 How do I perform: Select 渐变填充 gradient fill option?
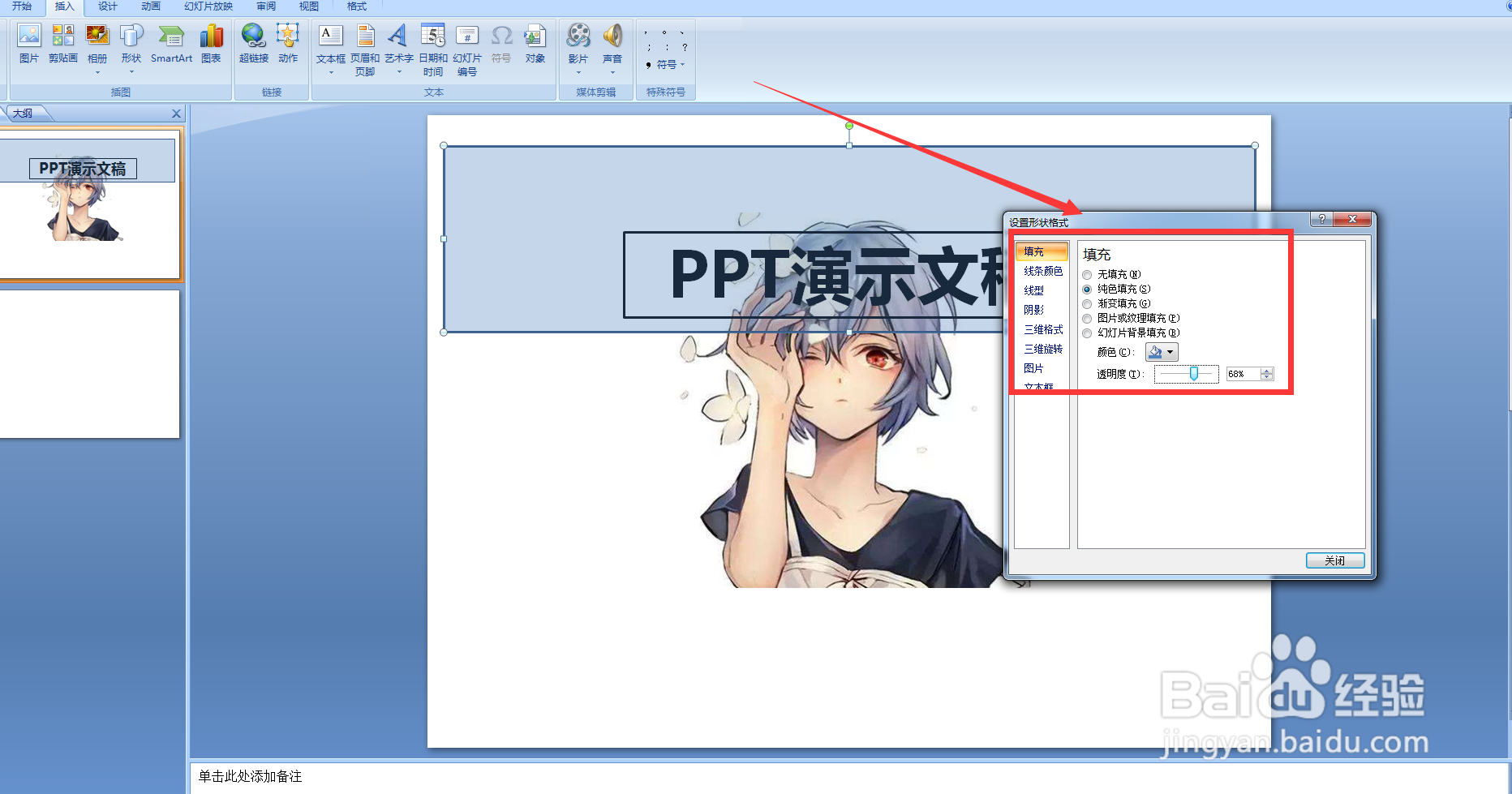coord(1087,304)
